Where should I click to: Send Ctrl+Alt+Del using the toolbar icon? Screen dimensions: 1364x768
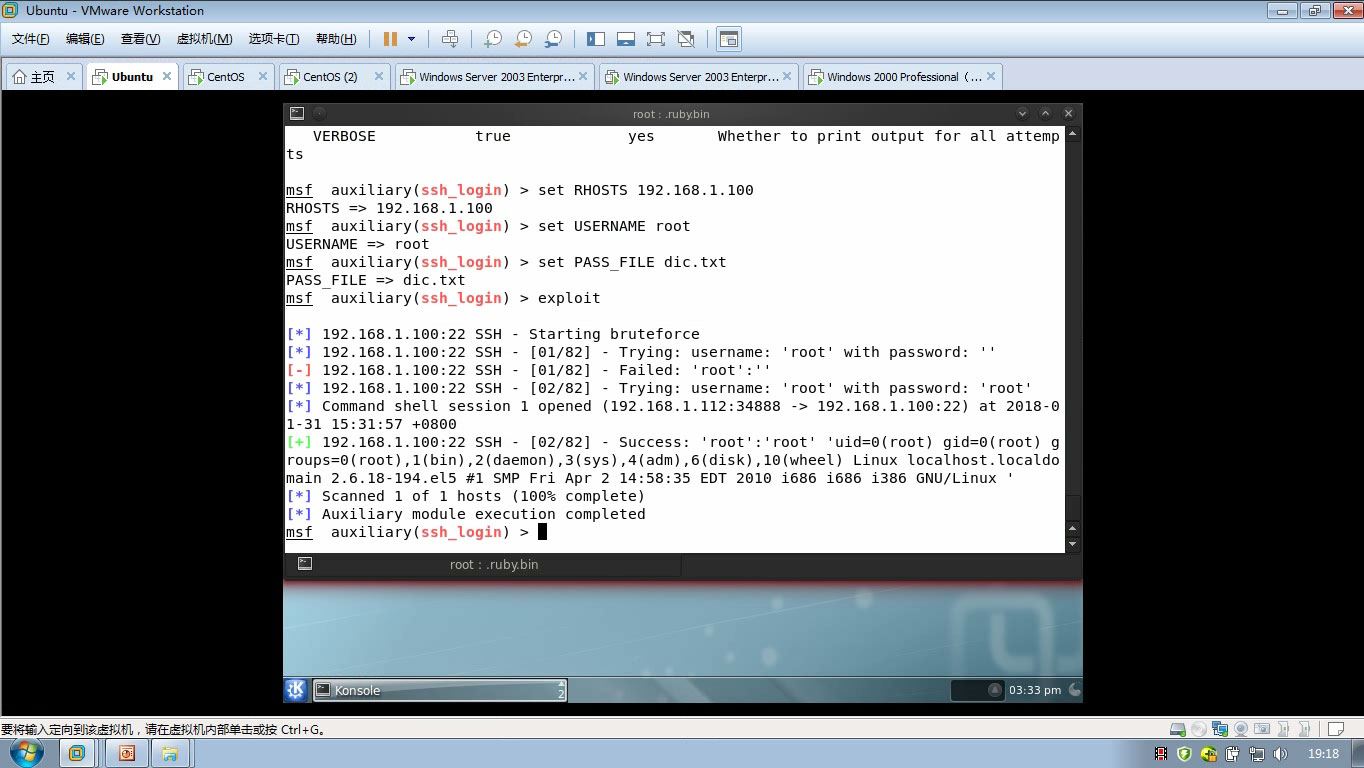pyautogui.click(x=450, y=39)
